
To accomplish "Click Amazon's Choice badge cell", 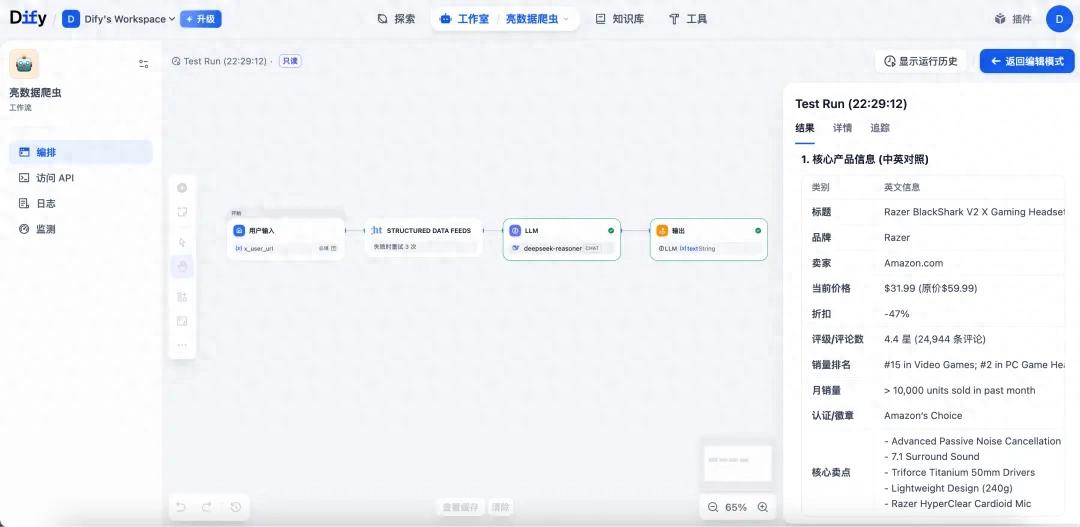I will 923,415.
